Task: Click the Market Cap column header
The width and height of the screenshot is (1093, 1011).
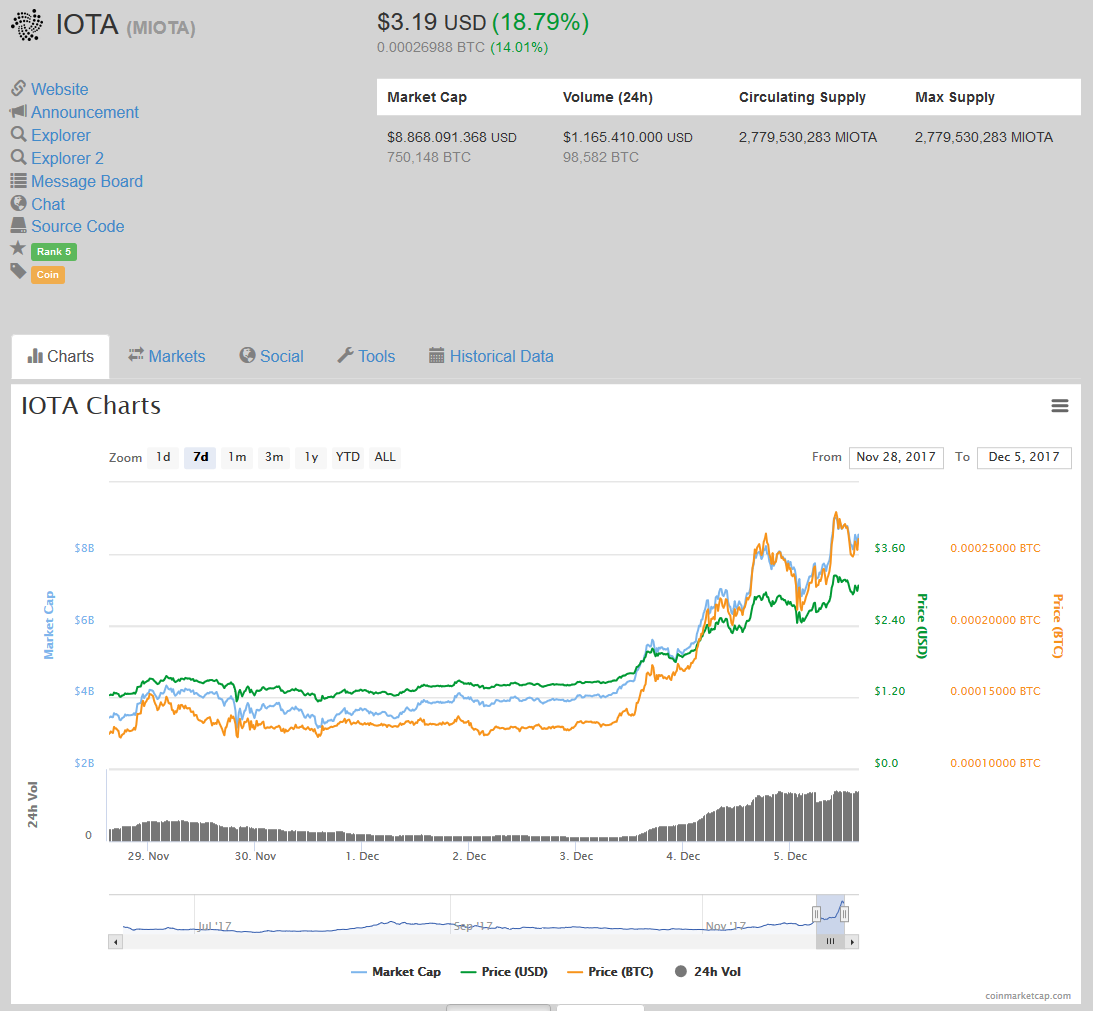Action: pos(427,98)
